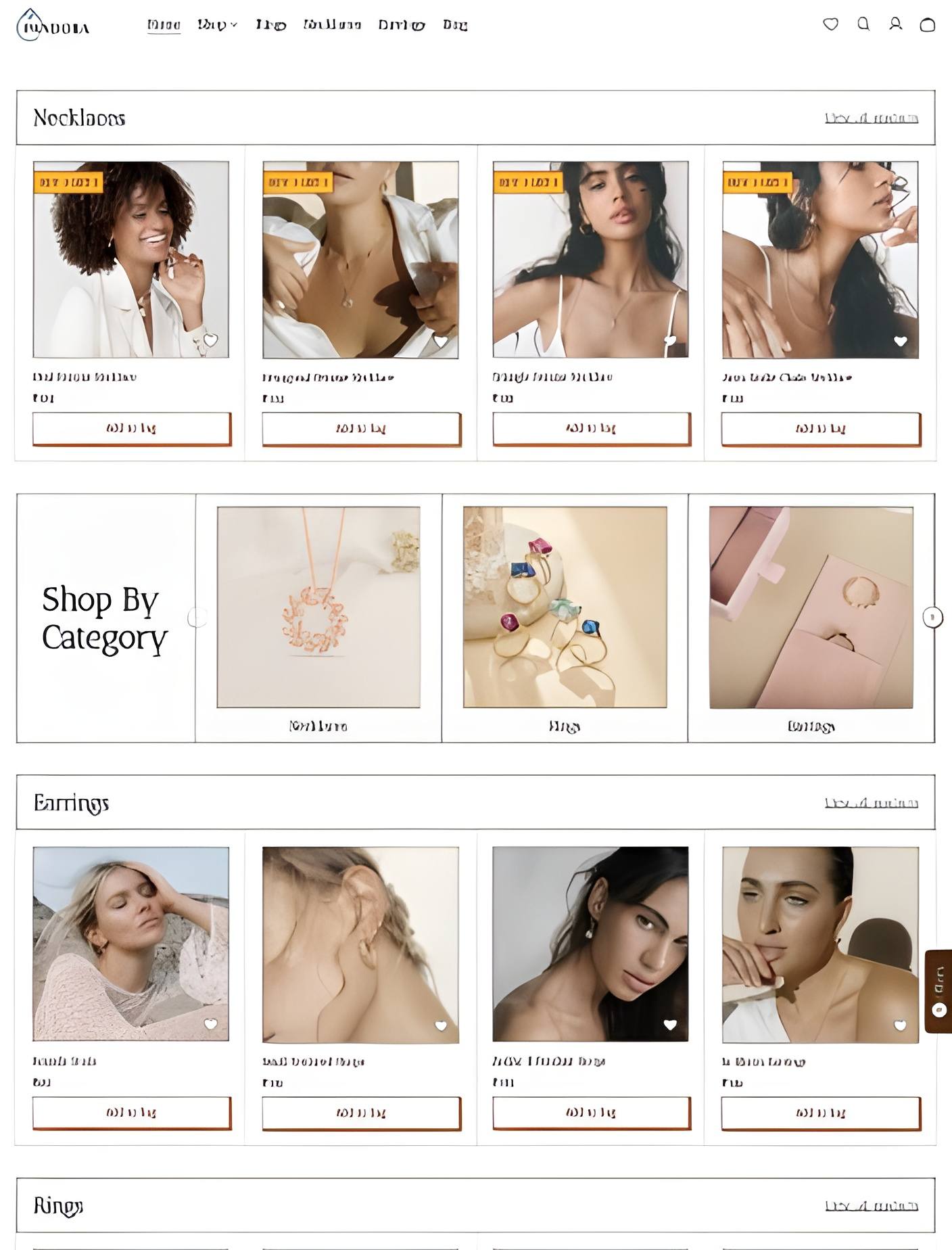The image size is (952, 1250).
Task: Expand the Shop menu with chevron
Action: pyautogui.click(x=217, y=25)
